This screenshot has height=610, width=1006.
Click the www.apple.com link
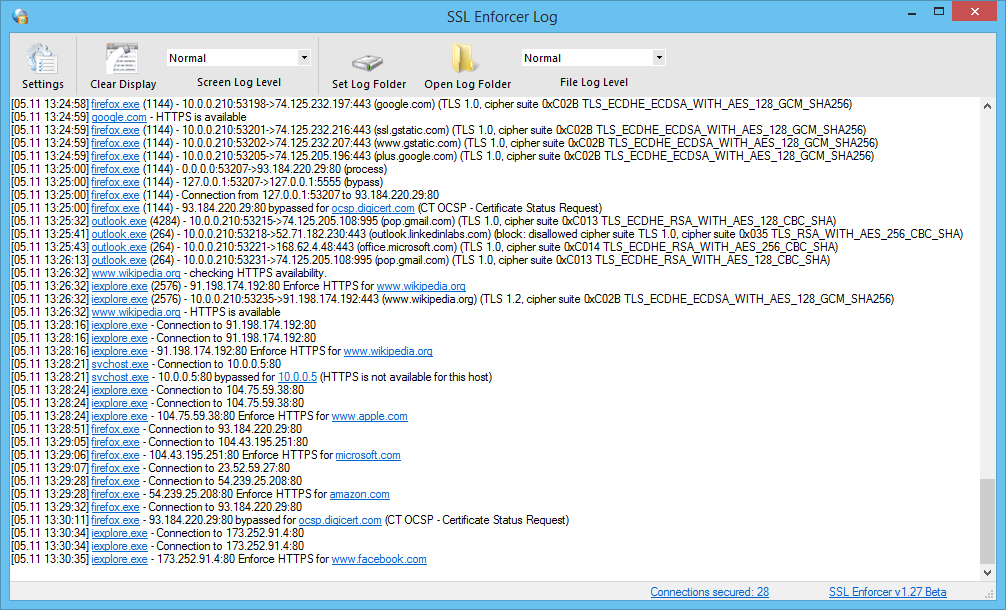tap(370, 416)
